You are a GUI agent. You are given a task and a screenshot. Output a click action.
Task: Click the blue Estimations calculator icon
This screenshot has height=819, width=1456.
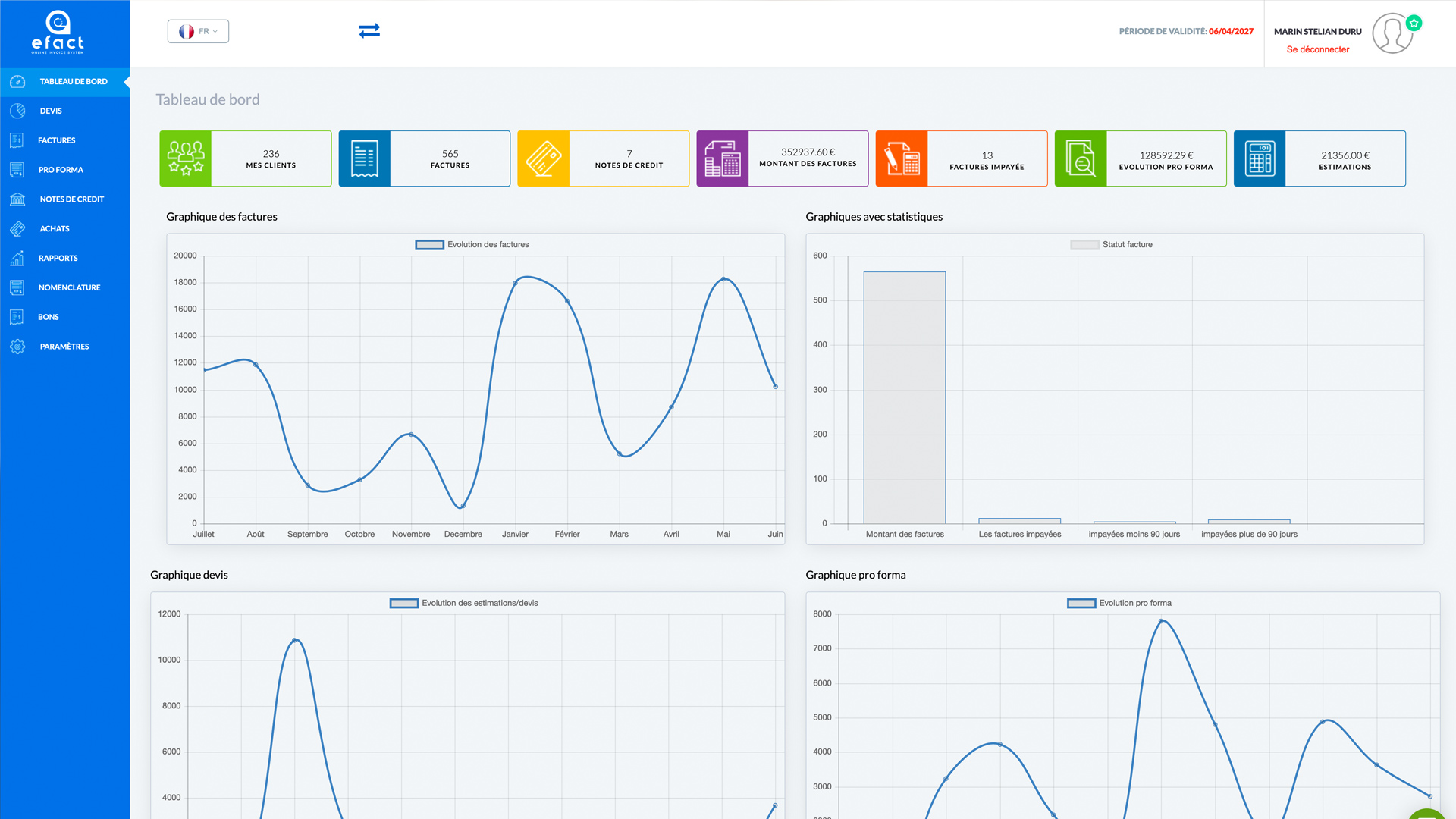pos(1260,158)
